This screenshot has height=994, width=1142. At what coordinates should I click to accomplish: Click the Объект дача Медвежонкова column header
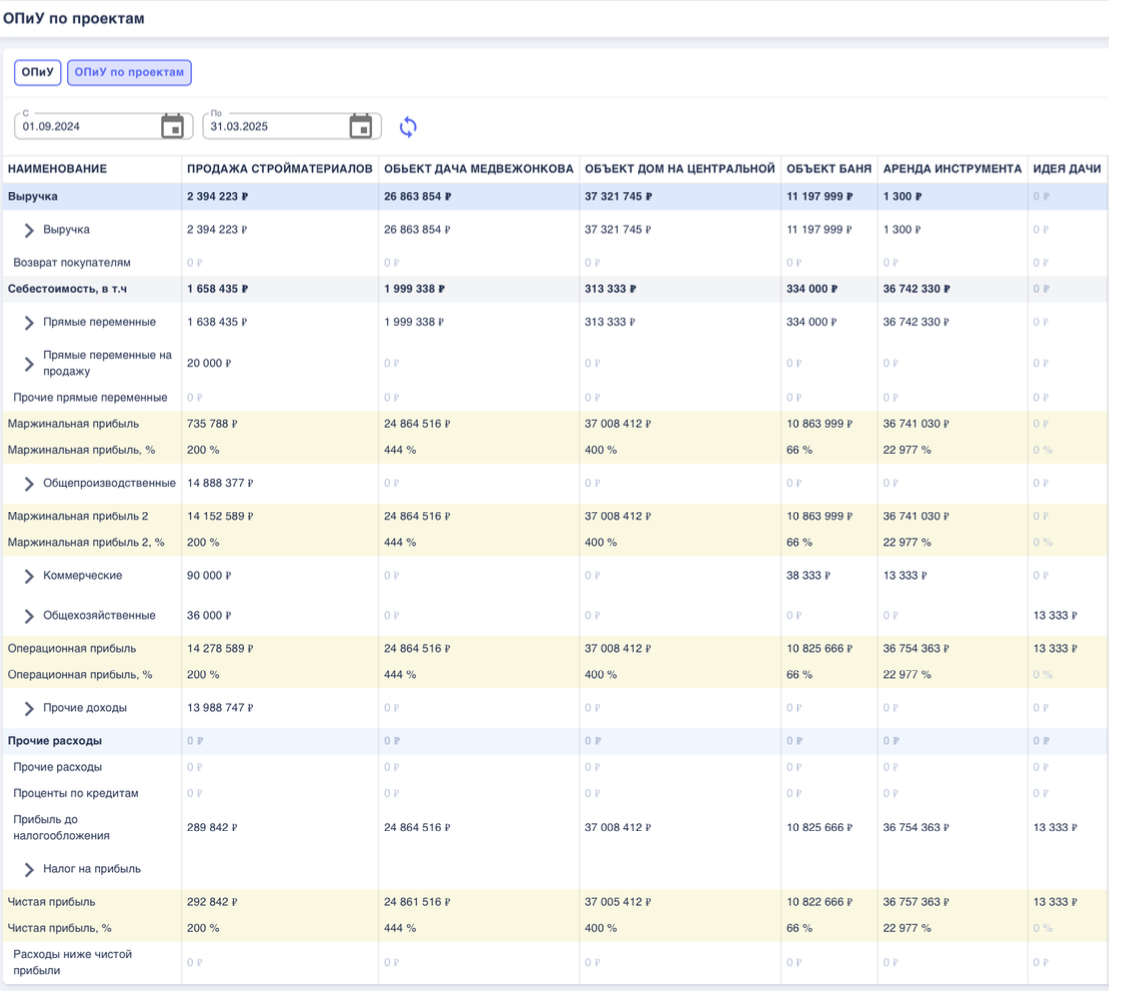tap(478, 169)
